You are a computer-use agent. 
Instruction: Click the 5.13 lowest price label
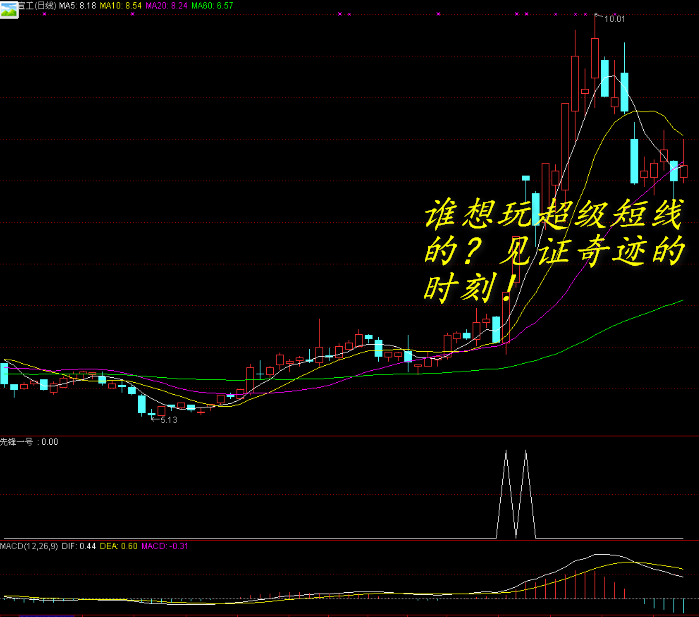tap(169, 420)
